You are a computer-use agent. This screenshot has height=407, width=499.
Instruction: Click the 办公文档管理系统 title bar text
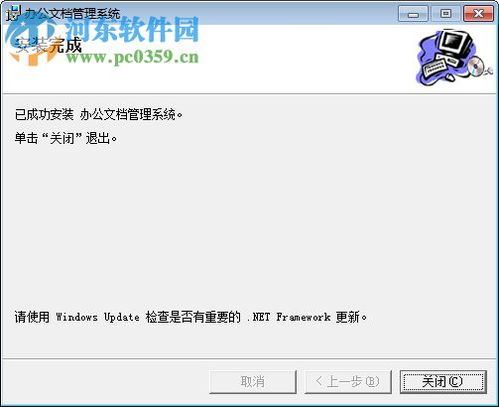(x=73, y=14)
